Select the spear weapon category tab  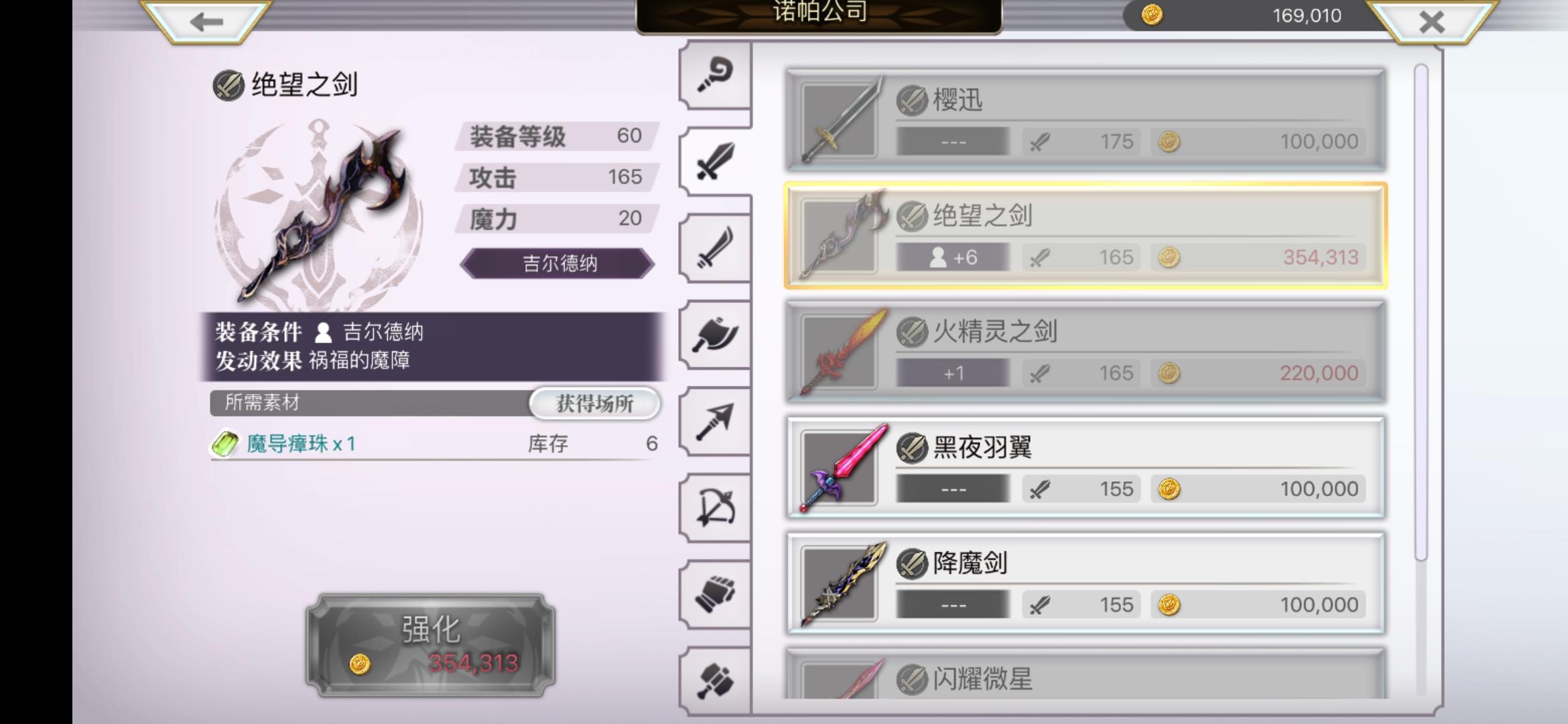point(715,421)
